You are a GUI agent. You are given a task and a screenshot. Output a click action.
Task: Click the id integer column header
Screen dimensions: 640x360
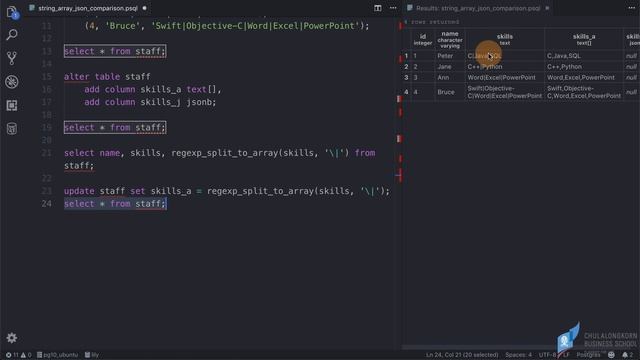pos(422,40)
